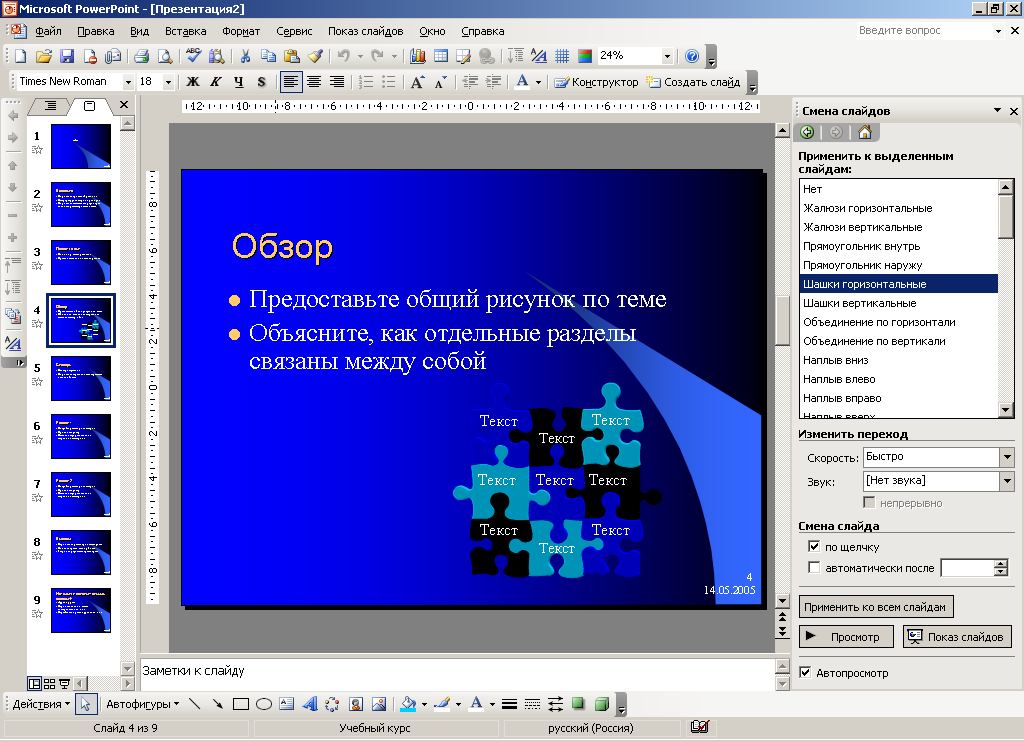Insert a chart using chart icon
The height and width of the screenshot is (742, 1024).
418,56
